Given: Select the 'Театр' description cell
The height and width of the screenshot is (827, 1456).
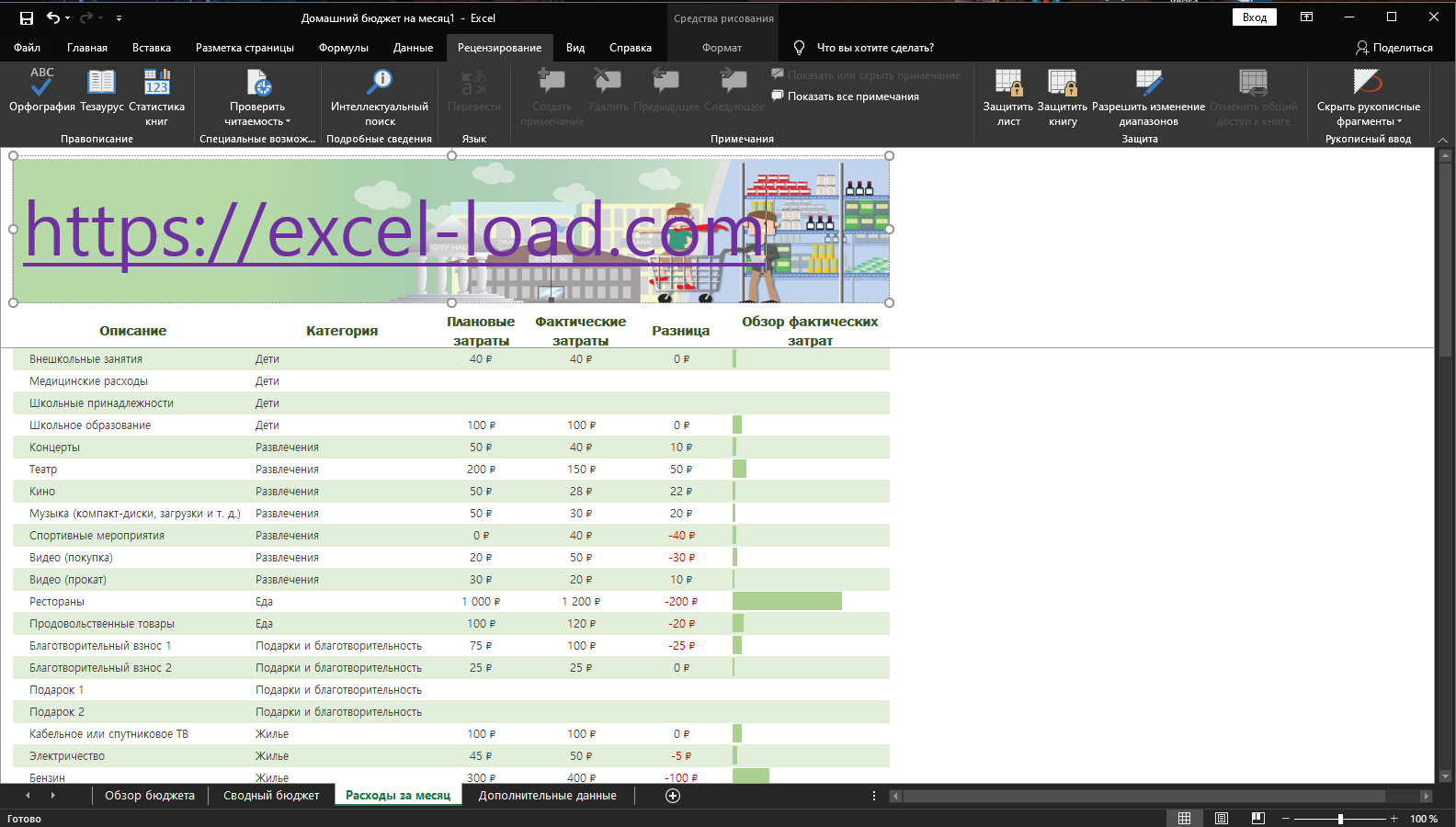Looking at the screenshot, I should click(131, 470).
